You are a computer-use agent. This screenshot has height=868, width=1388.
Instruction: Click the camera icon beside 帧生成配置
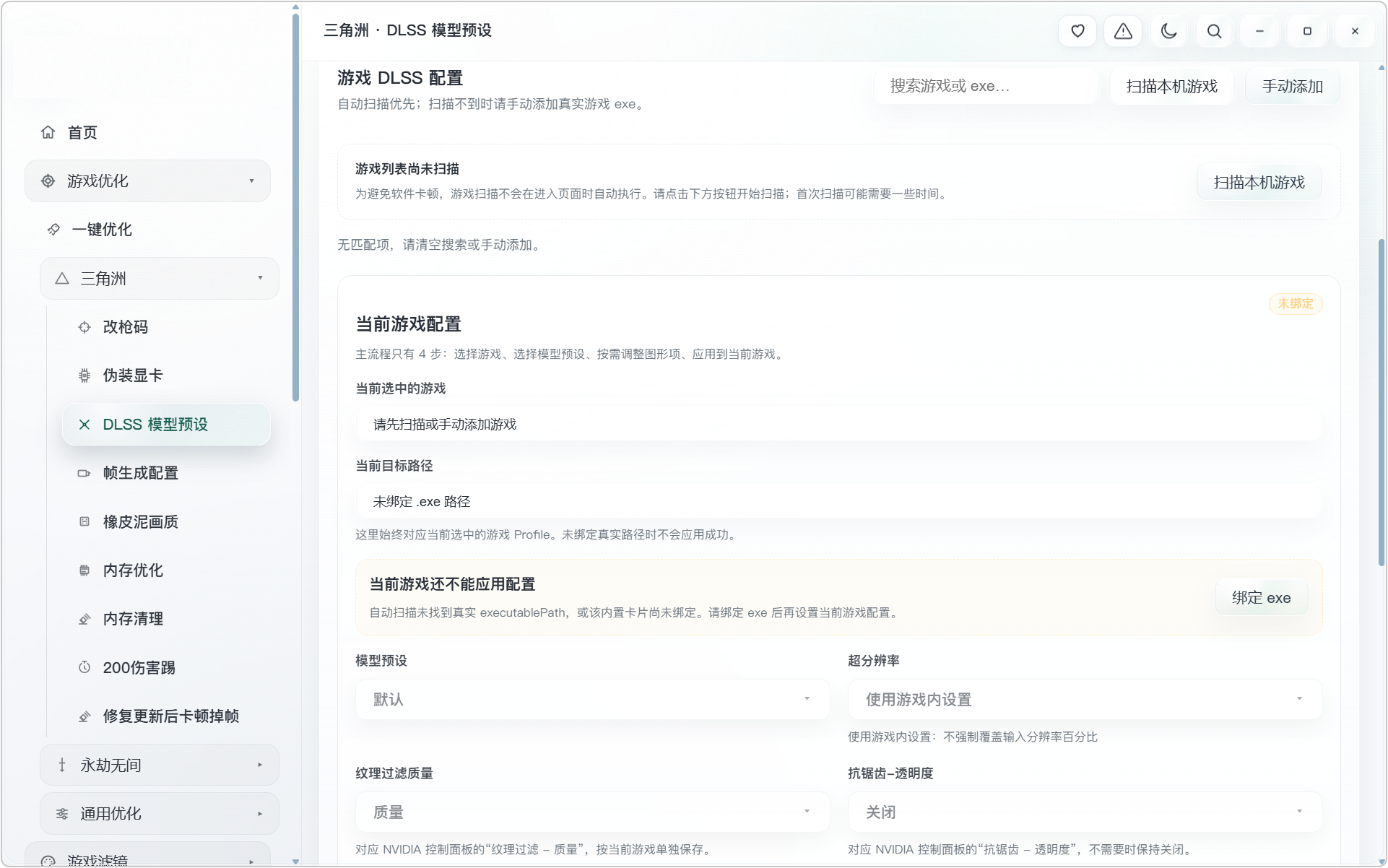pos(84,473)
